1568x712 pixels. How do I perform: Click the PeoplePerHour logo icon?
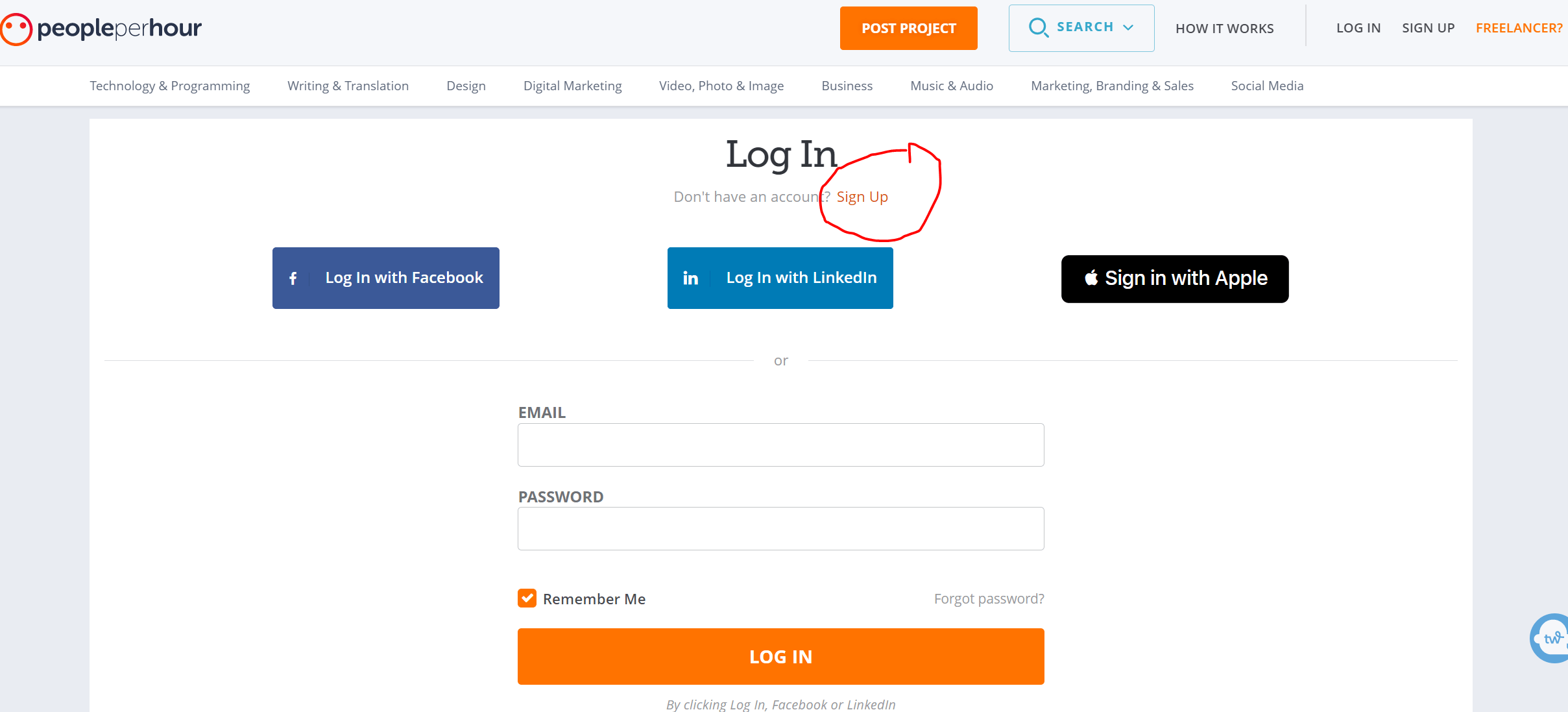(x=17, y=28)
